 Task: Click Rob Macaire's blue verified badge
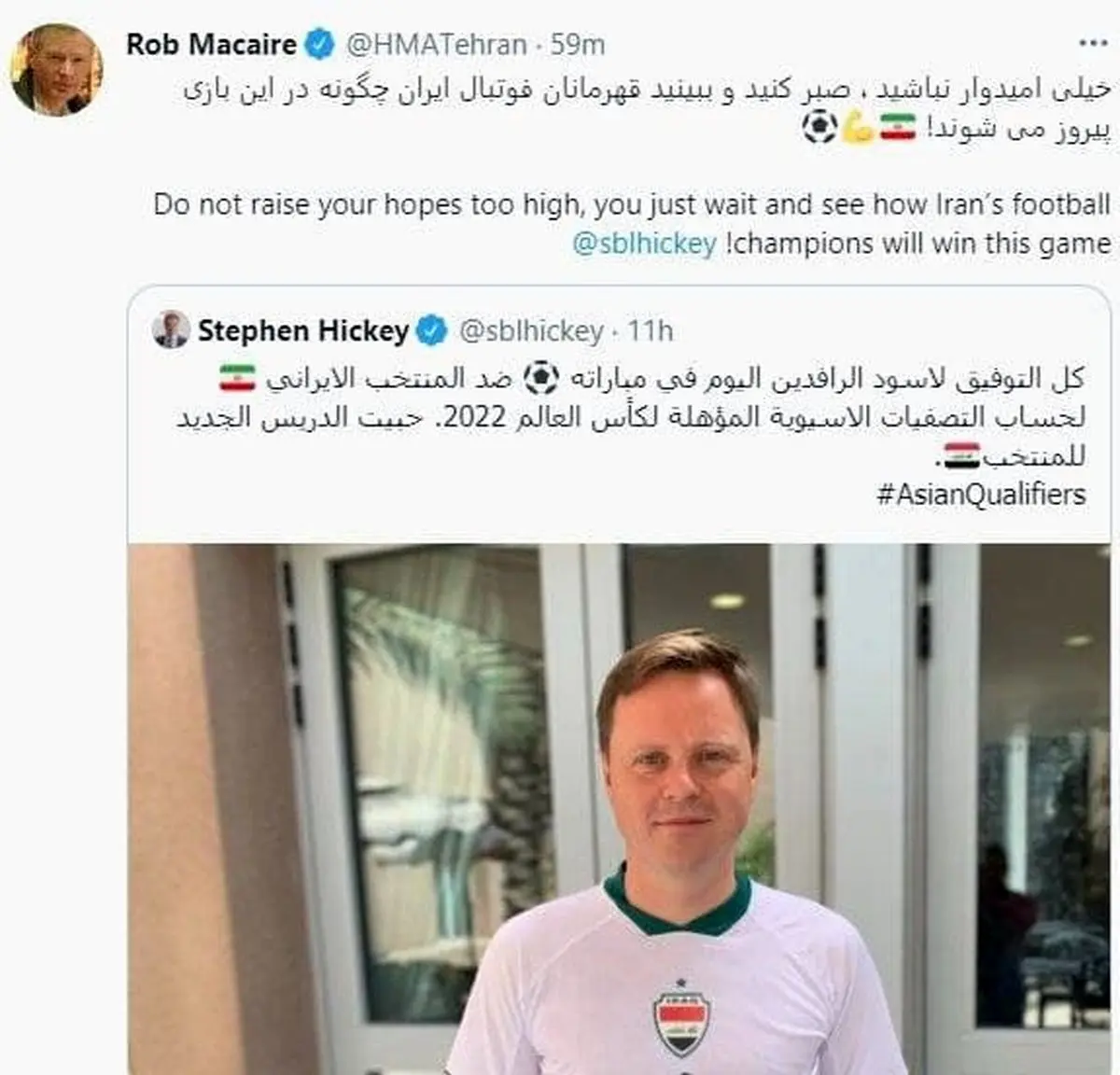pyautogui.click(x=321, y=44)
